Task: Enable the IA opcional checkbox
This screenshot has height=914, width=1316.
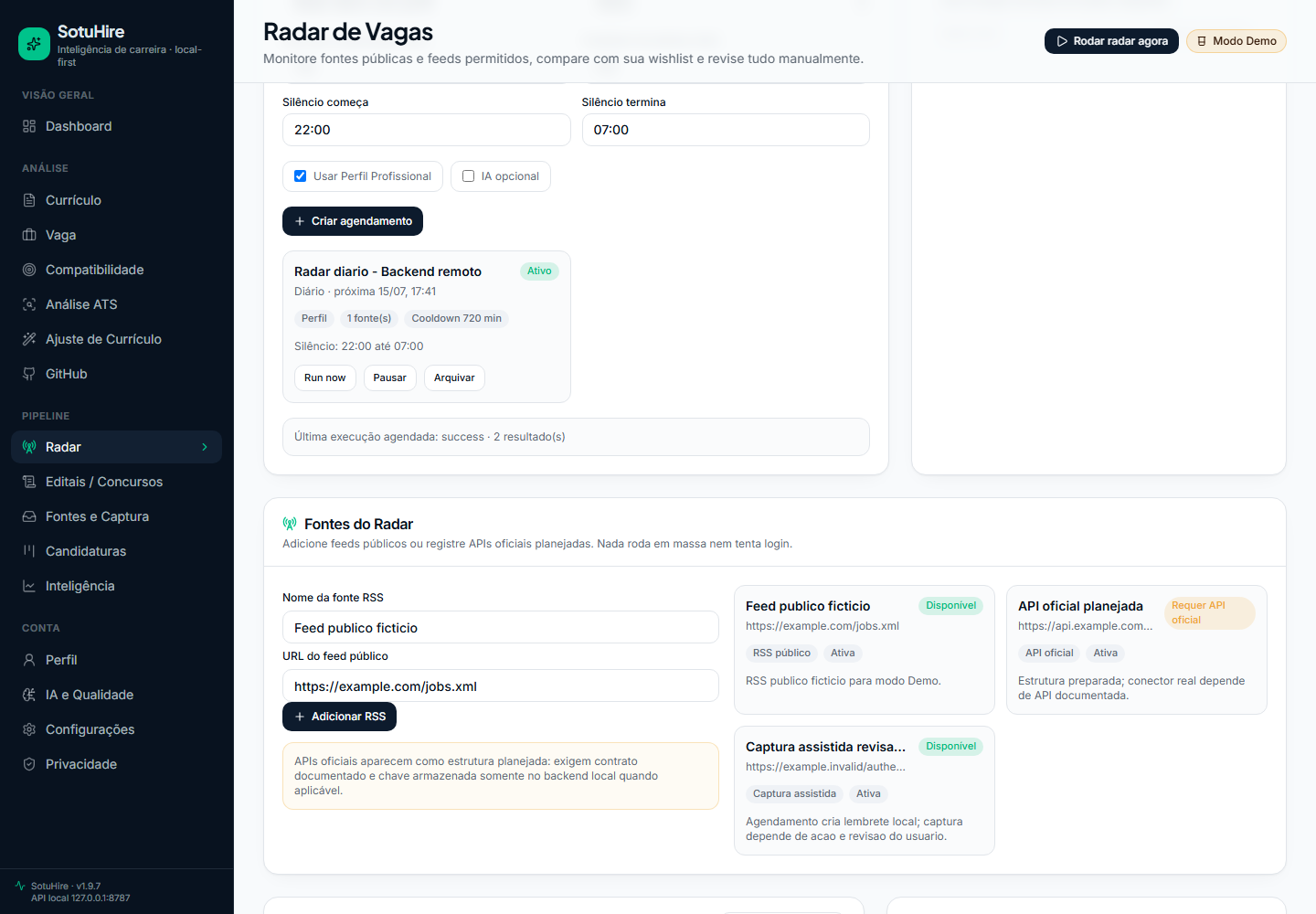Action: [468, 176]
